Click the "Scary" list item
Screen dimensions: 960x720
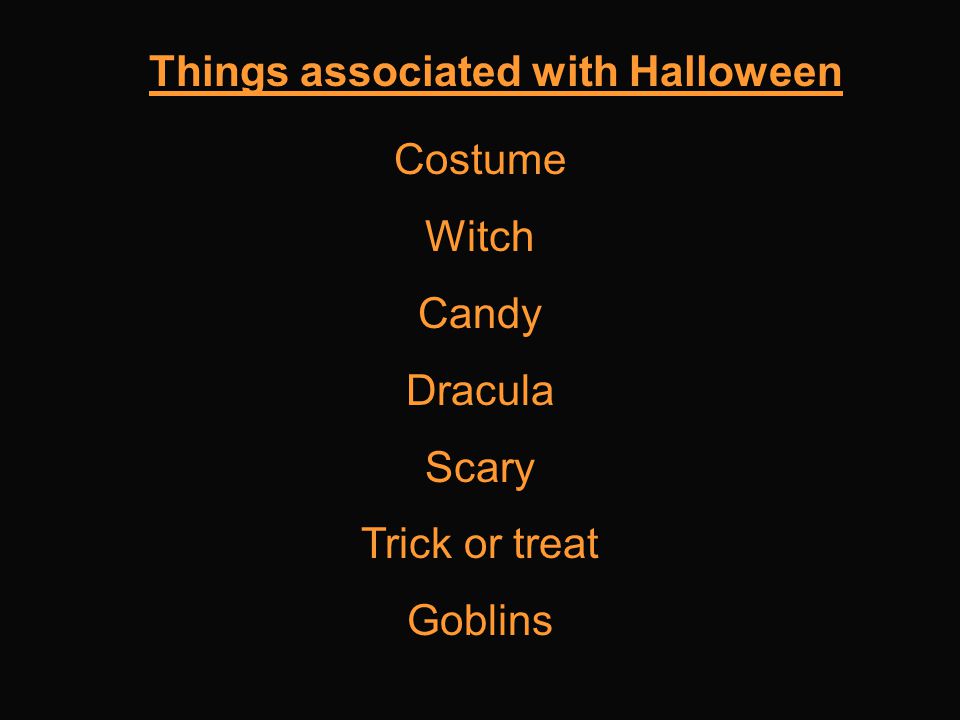[480, 470]
